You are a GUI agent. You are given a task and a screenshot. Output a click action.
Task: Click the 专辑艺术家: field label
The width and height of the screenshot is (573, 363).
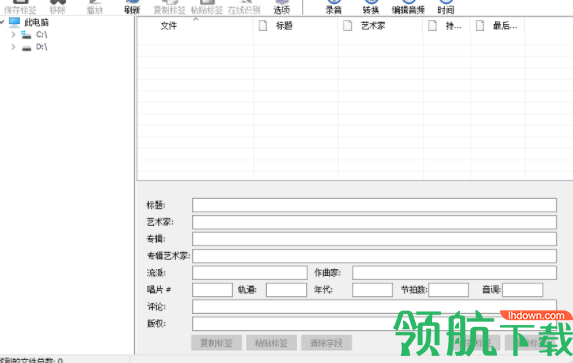pyautogui.click(x=168, y=256)
